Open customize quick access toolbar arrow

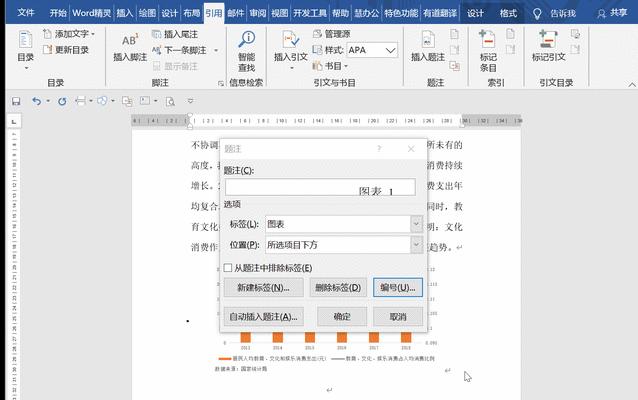190,101
